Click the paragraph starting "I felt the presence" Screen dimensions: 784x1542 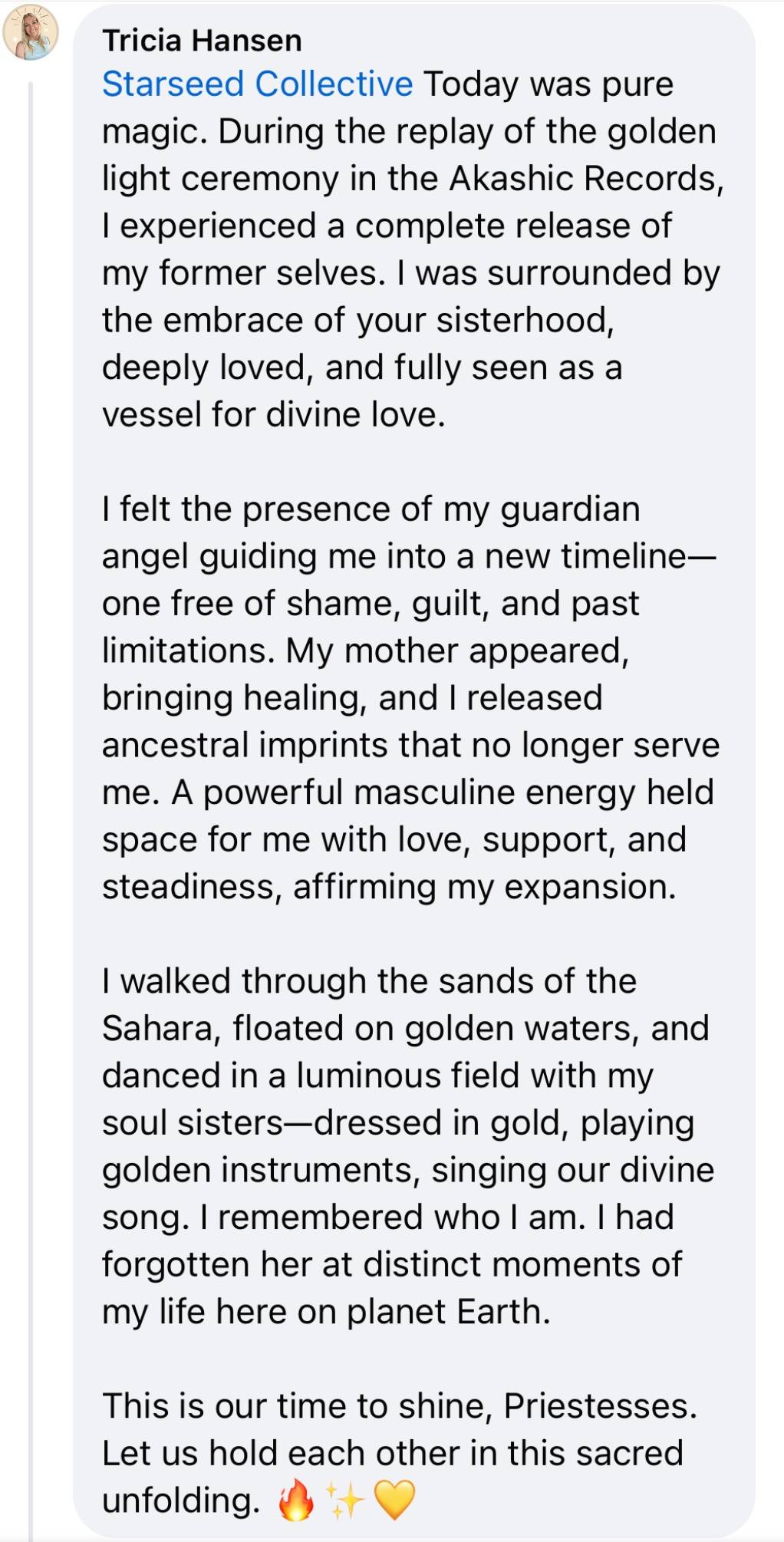[410, 698]
